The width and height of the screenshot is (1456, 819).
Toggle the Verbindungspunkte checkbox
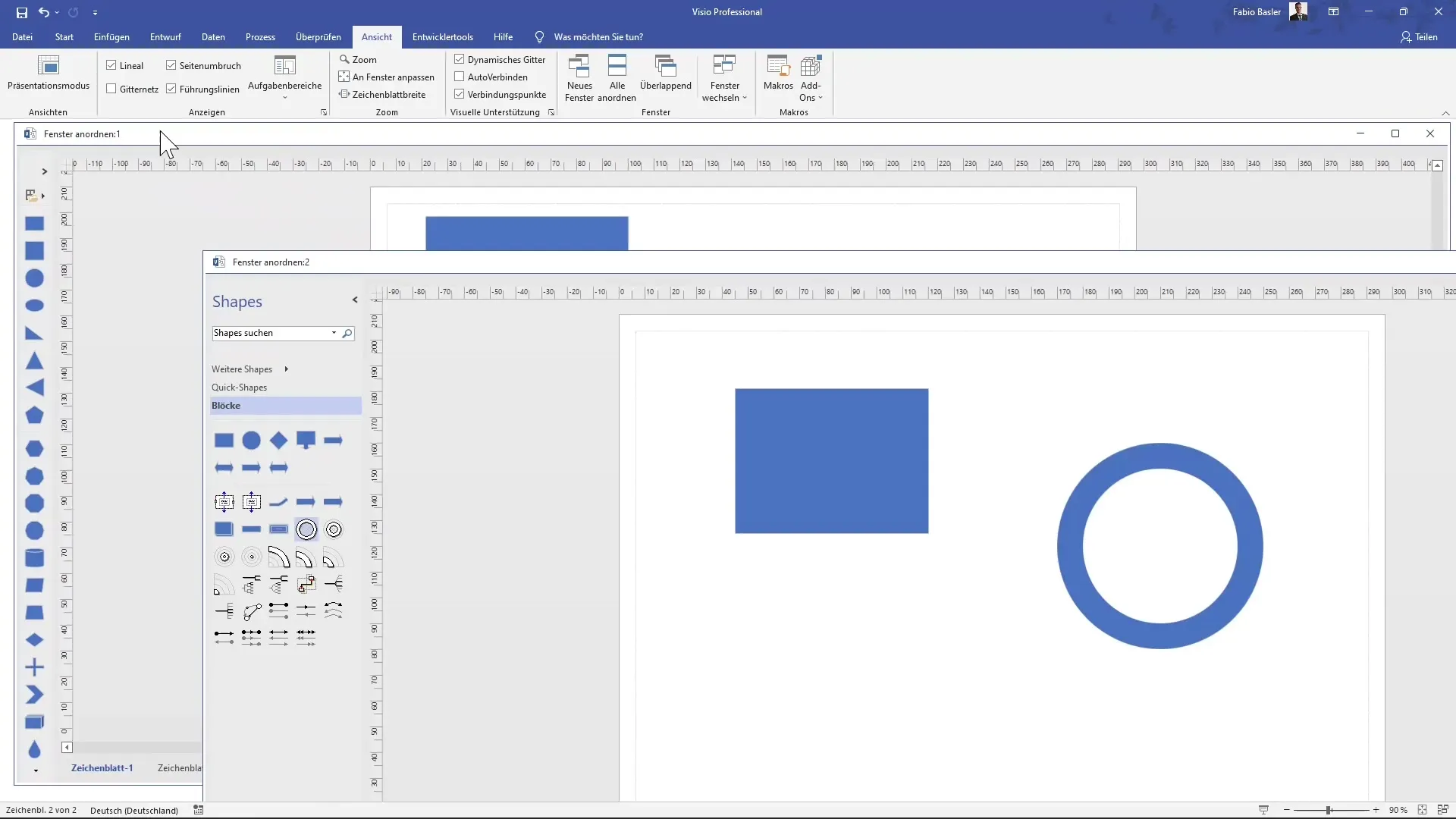[x=460, y=94]
